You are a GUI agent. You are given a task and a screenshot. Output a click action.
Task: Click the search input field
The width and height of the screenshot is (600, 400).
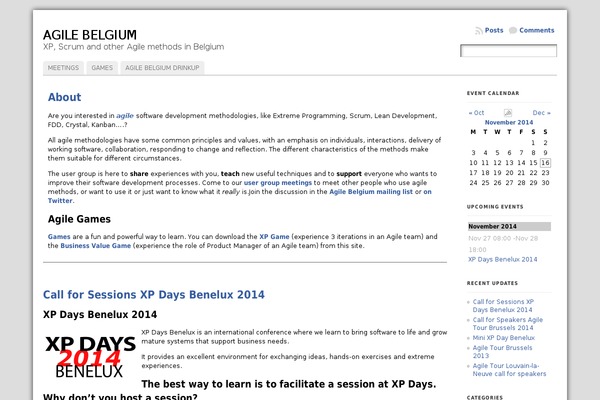click(x=508, y=51)
